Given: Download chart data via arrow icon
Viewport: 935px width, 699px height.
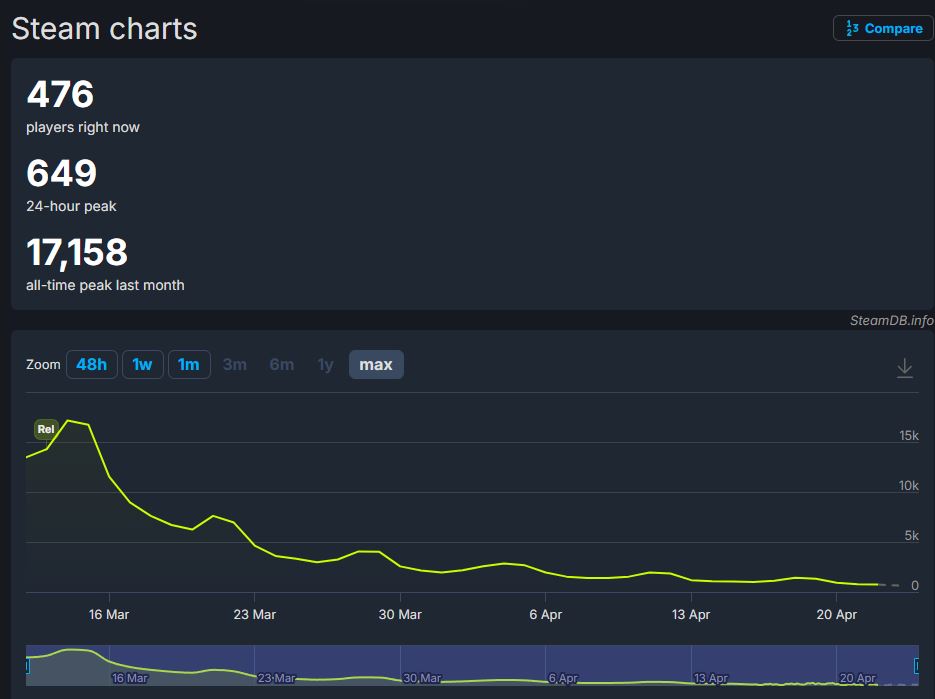Looking at the screenshot, I should (904, 367).
